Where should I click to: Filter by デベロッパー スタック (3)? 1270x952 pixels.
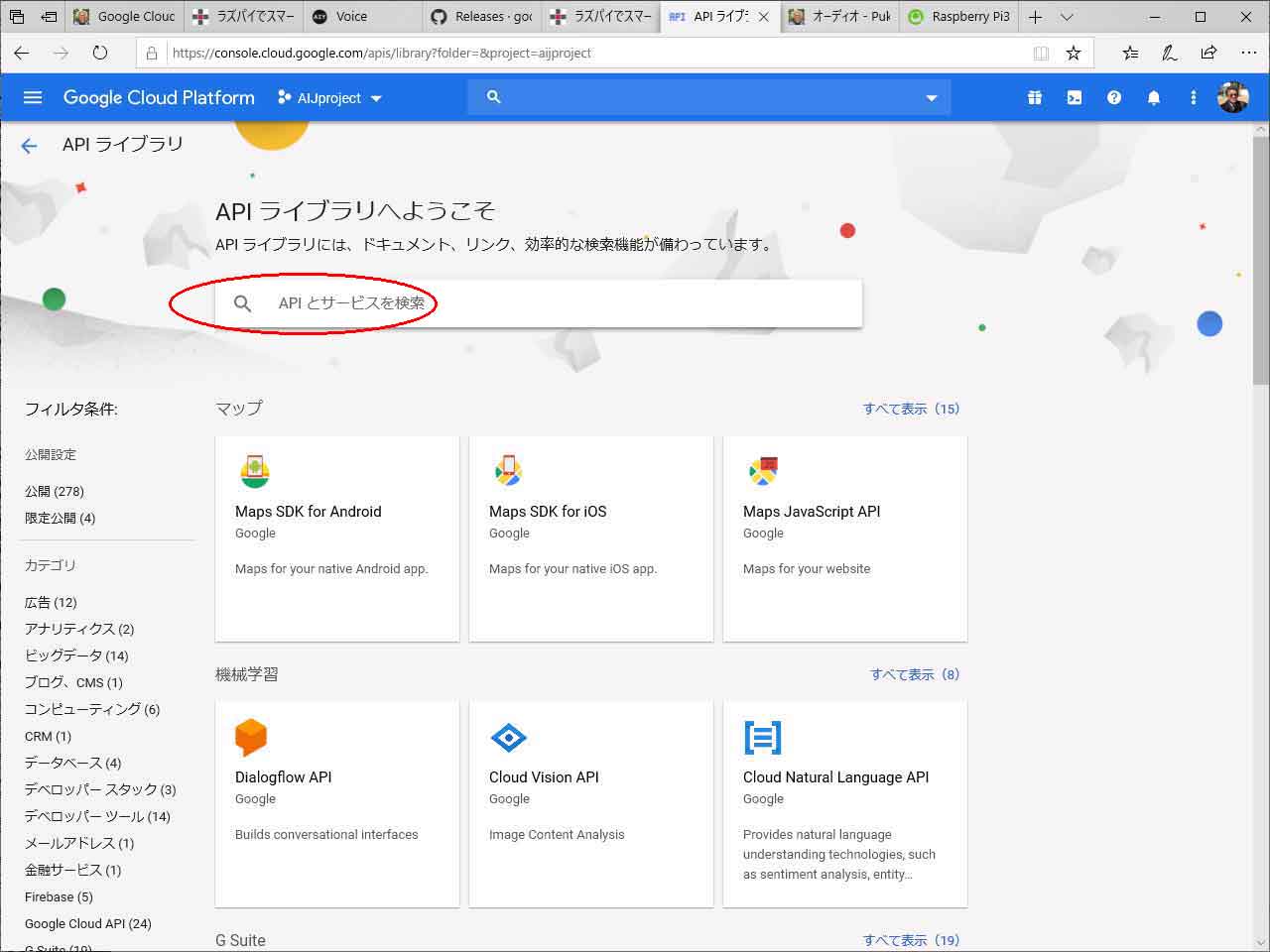(x=100, y=790)
